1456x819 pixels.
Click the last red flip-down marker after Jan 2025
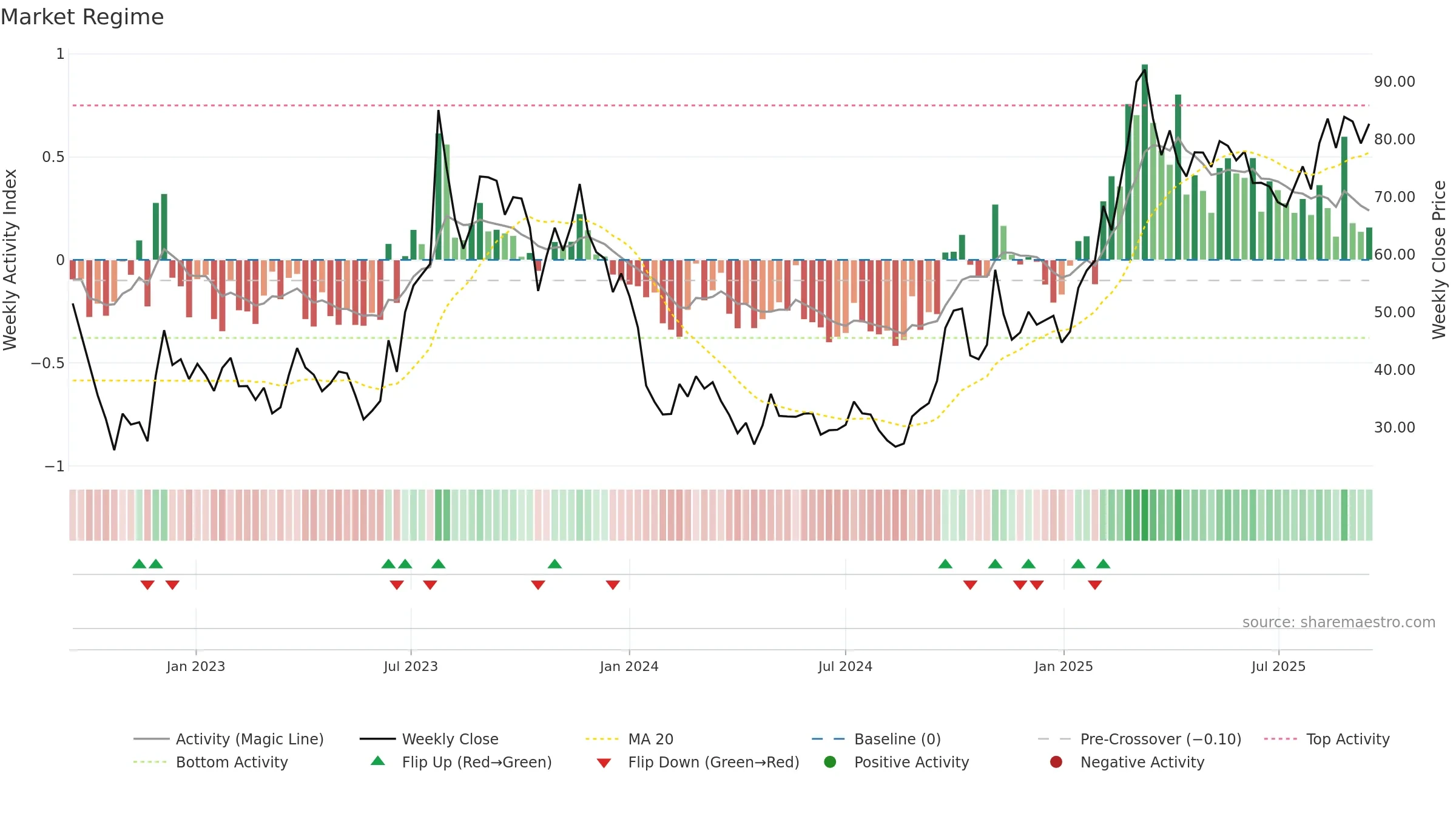[1095, 585]
